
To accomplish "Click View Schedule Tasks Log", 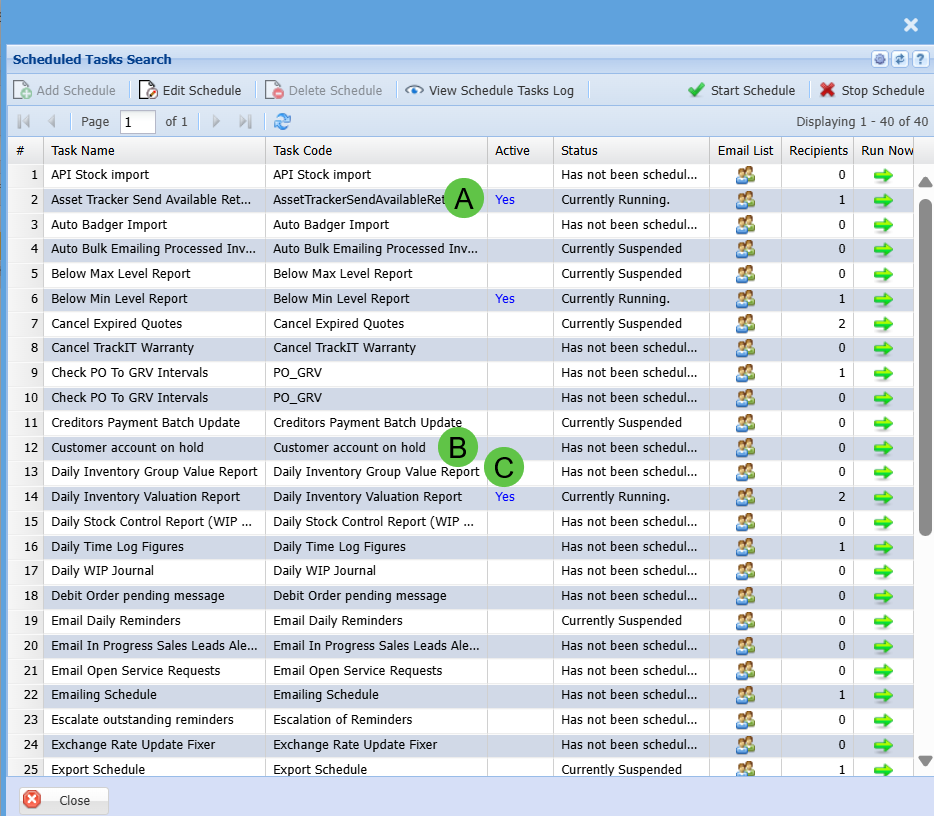I will point(490,90).
